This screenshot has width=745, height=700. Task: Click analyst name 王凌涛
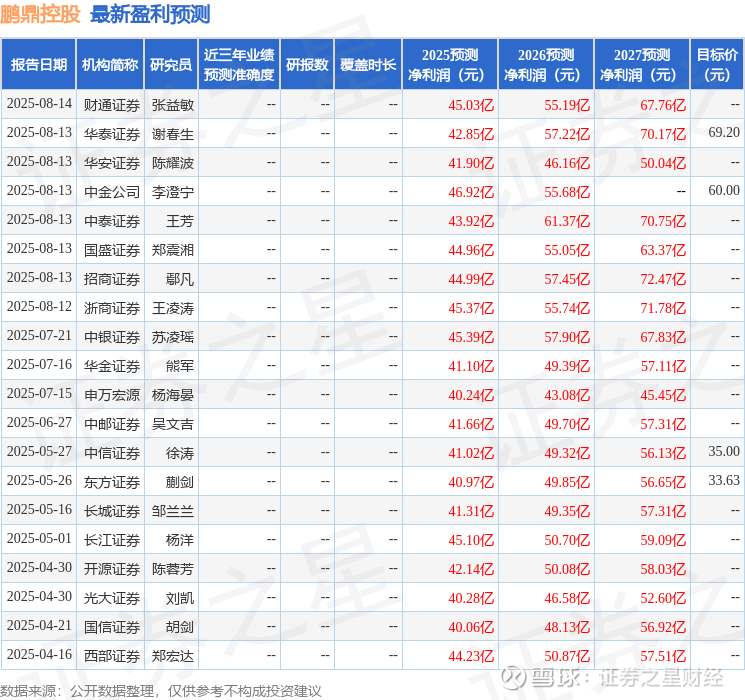172,308
